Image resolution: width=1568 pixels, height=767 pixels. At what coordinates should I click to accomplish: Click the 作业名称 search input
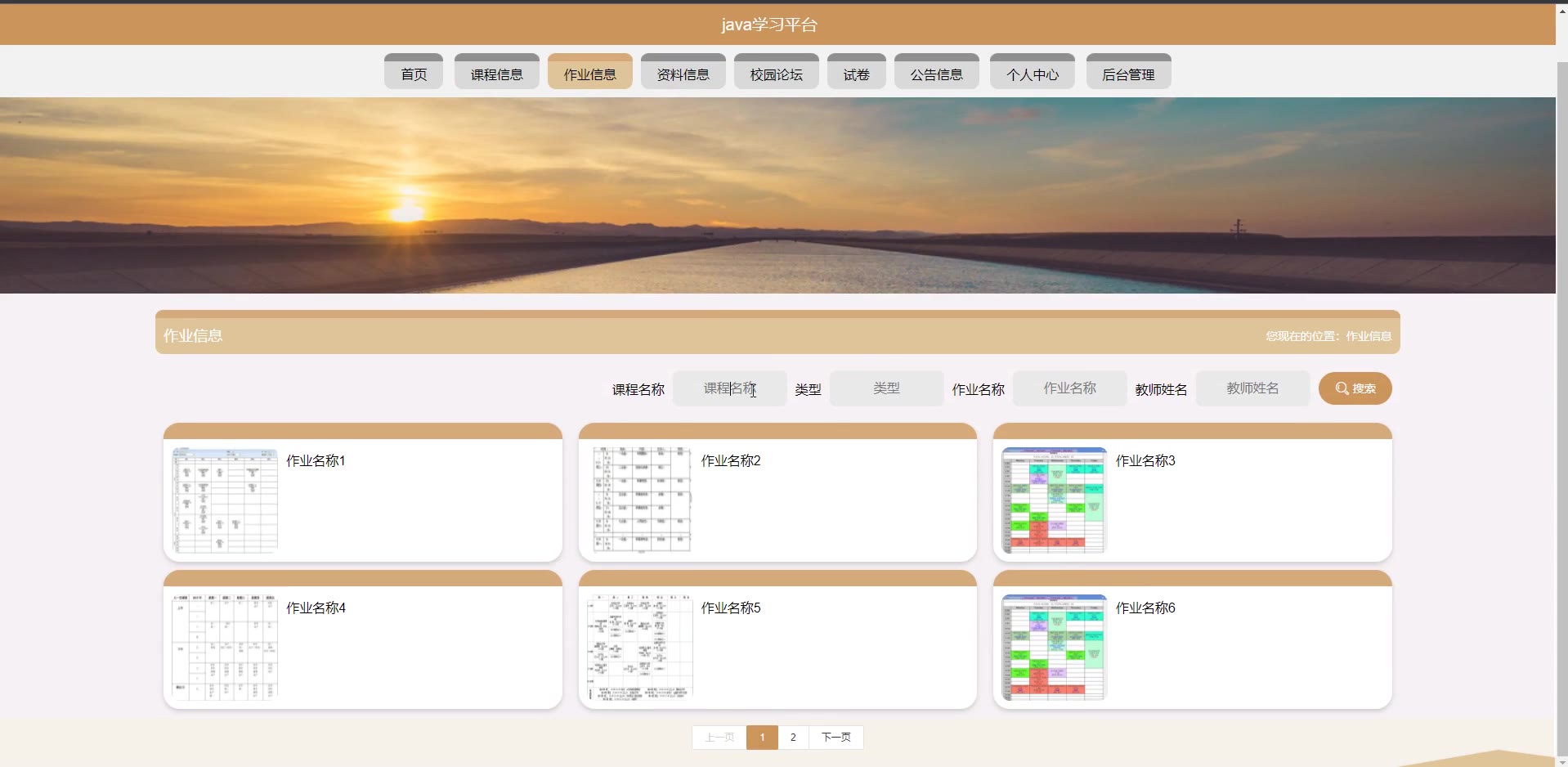(1069, 388)
